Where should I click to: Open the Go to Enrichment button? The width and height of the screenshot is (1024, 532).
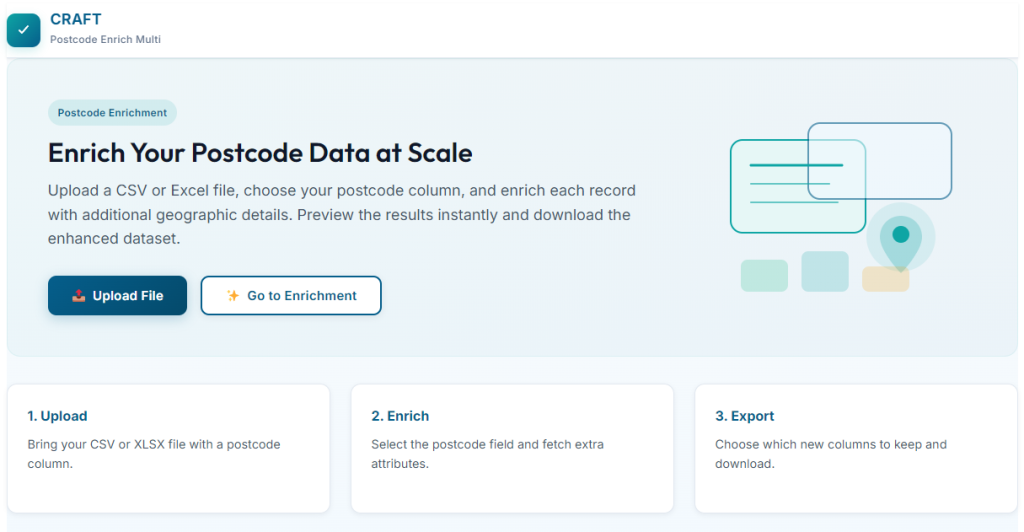[x=291, y=296]
